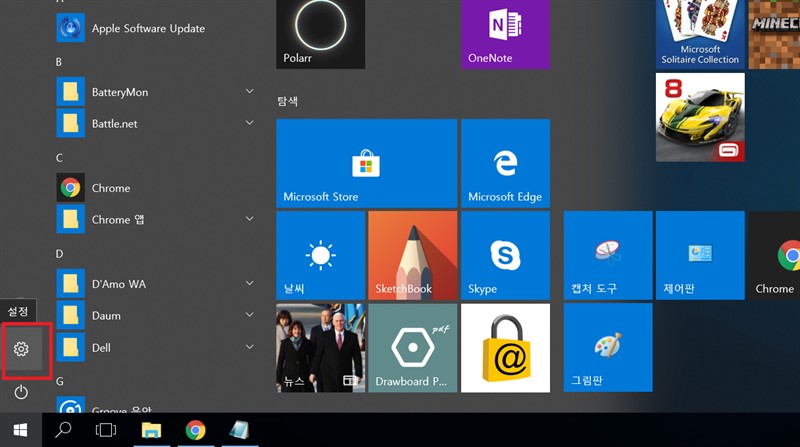Open the Skype tile
800x447 pixels.
(x=505, y=256)
